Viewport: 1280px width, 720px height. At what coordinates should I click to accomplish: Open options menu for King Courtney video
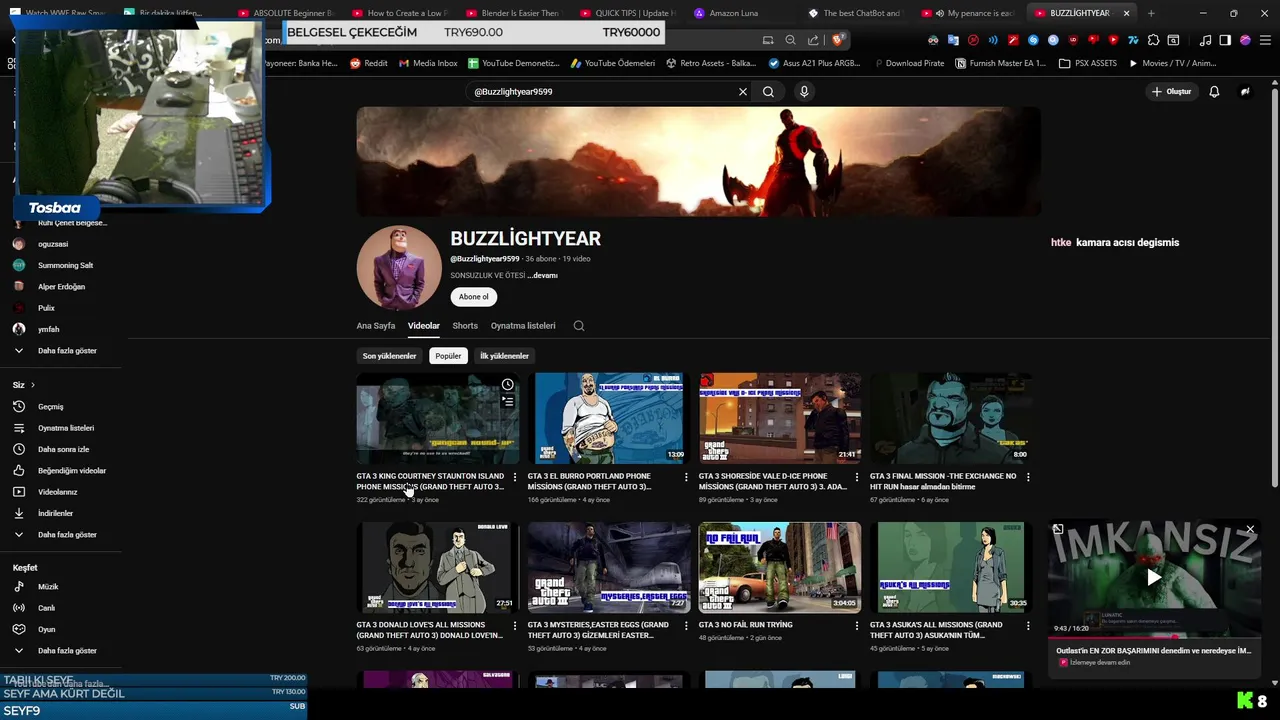tap(515, 477)
